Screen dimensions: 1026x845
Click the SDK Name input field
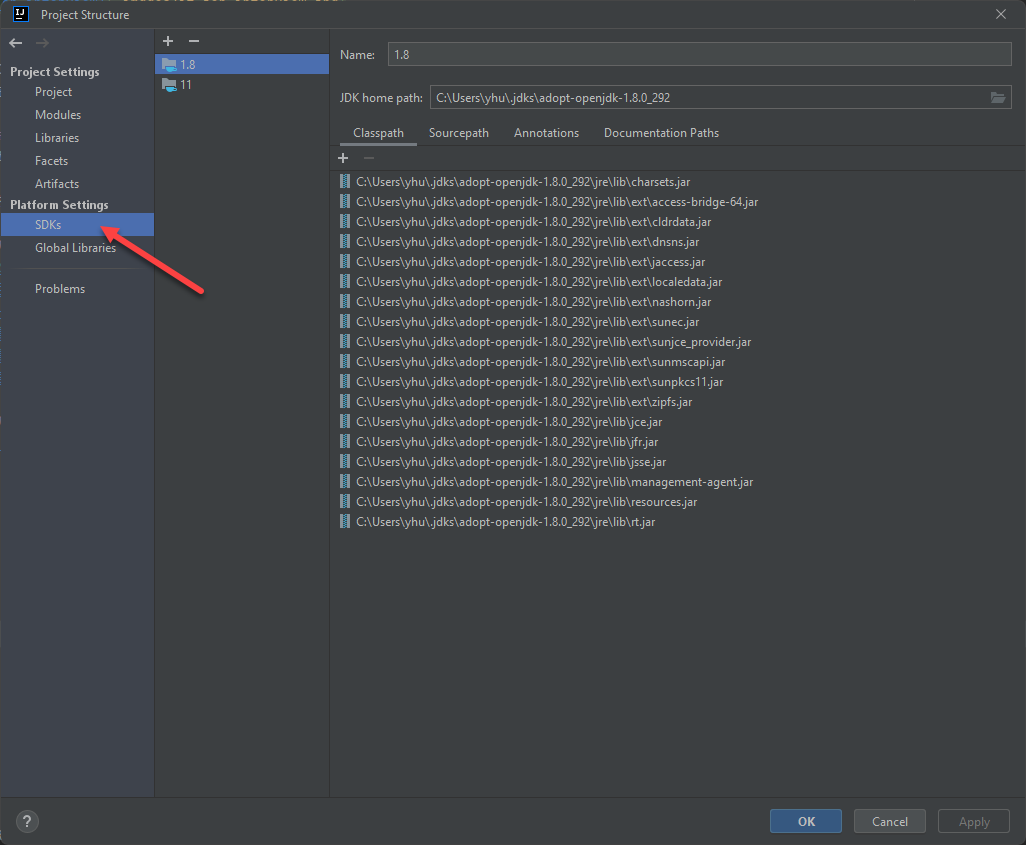(x=699, y=54)
